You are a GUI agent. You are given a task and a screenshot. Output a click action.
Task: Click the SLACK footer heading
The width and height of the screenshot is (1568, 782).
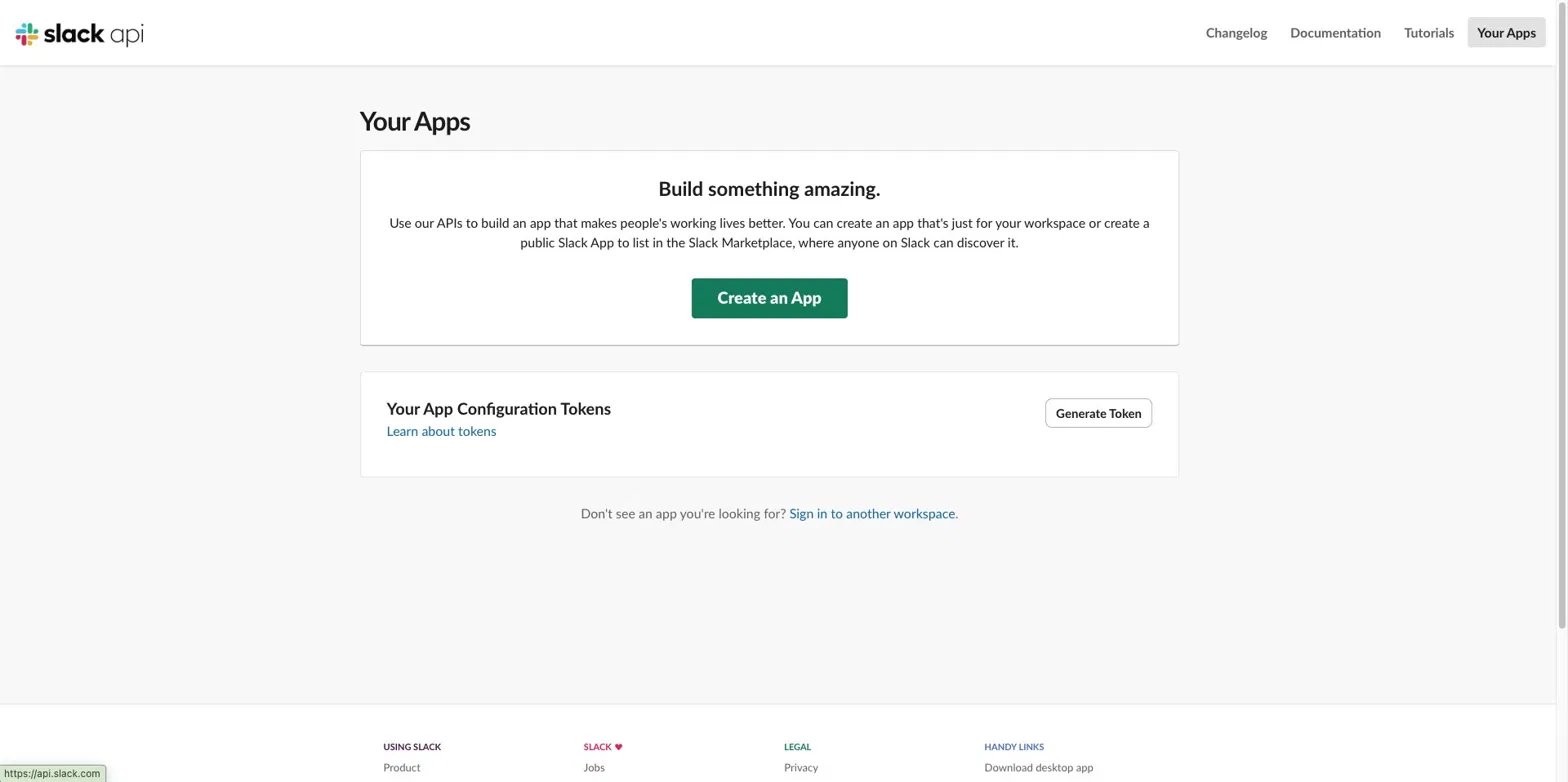(x=597, y=747)
